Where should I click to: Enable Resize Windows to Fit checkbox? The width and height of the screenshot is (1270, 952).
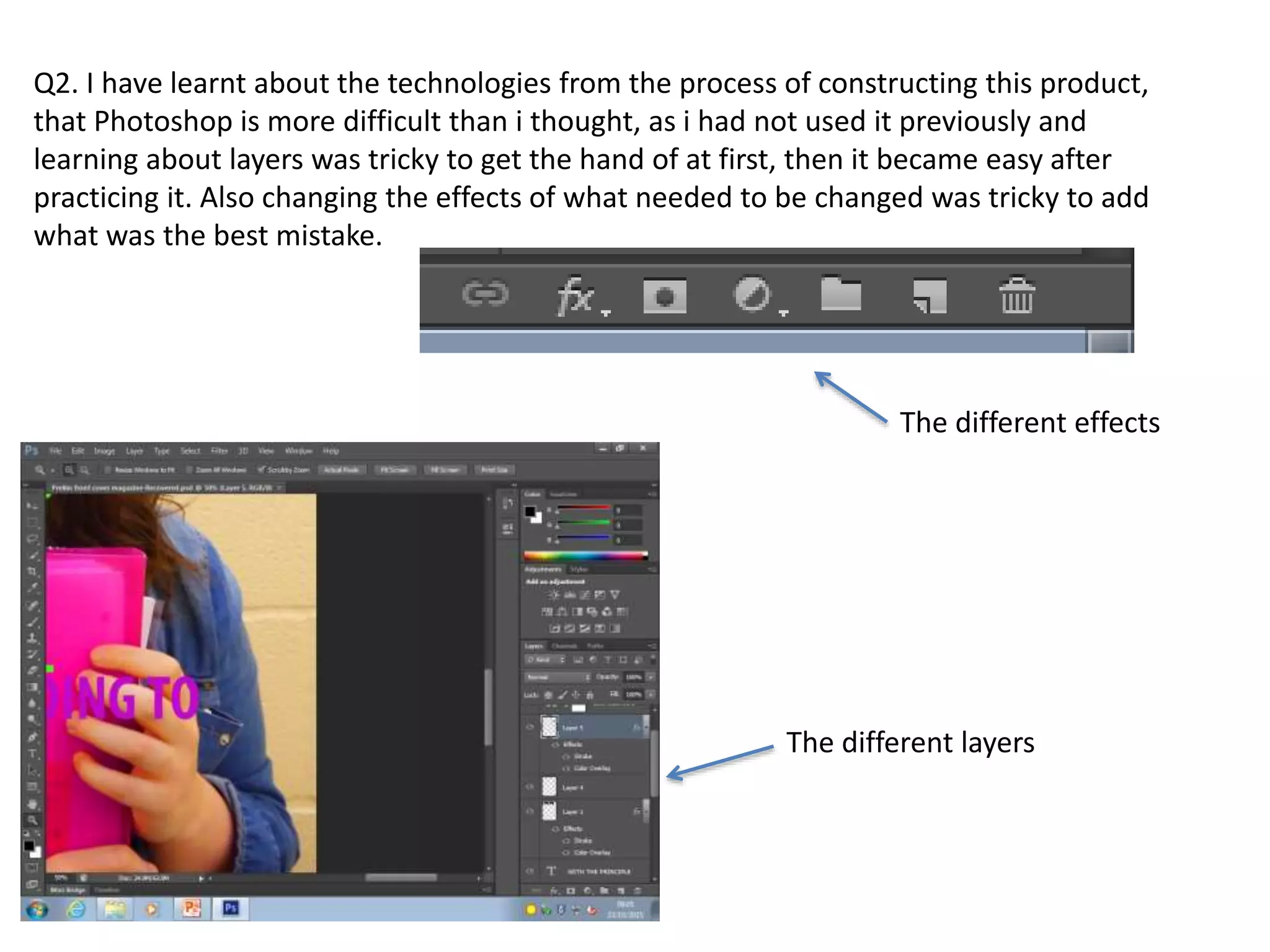[x=108, y=470]
